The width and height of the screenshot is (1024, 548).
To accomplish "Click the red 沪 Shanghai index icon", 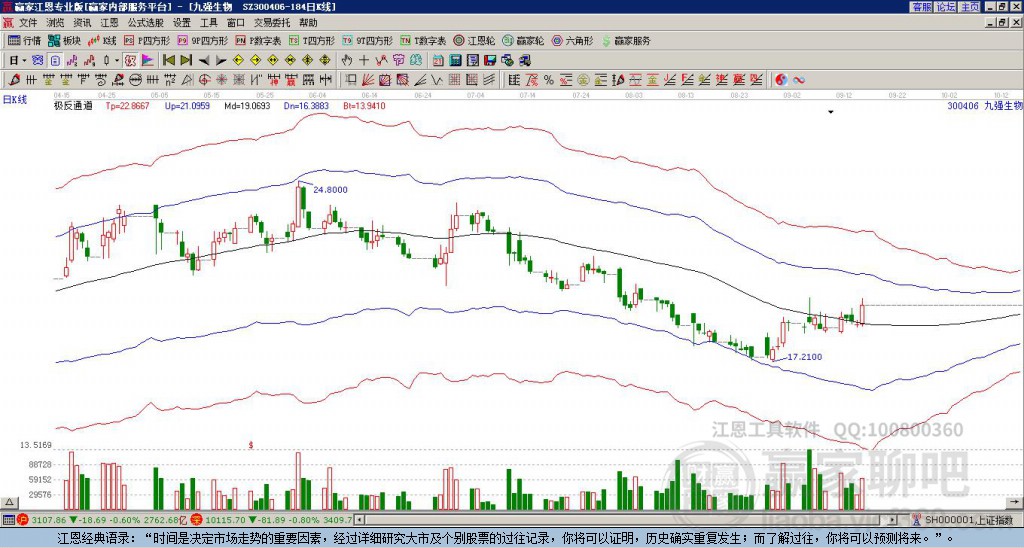I will [x=23, y=520].
